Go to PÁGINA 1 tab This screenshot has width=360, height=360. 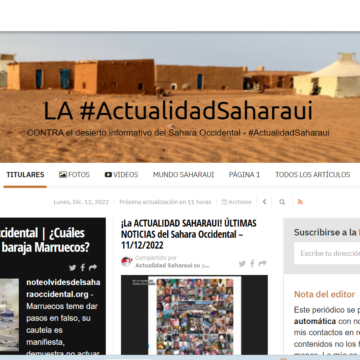click(244, 175)
